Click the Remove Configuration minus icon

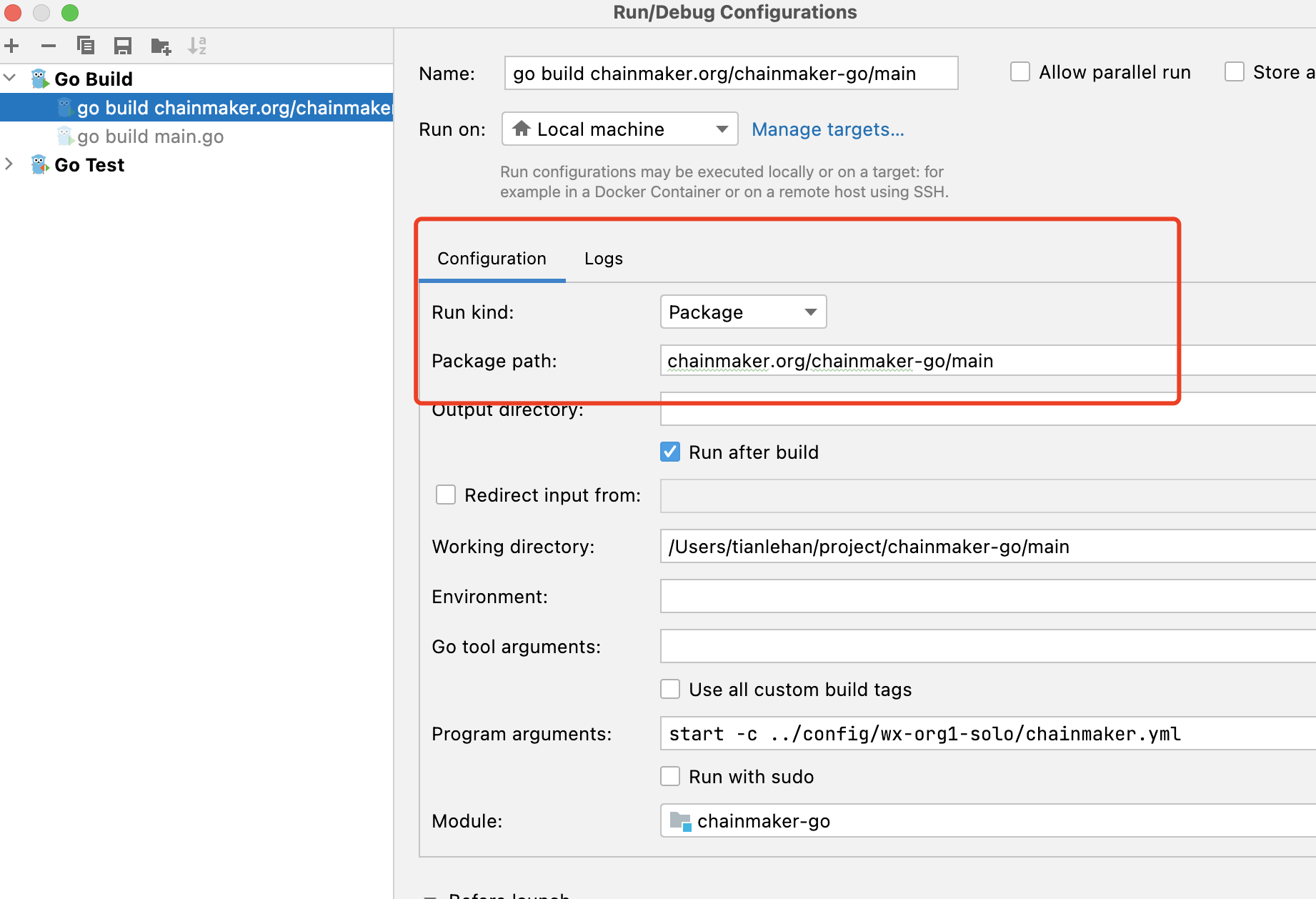49,46
